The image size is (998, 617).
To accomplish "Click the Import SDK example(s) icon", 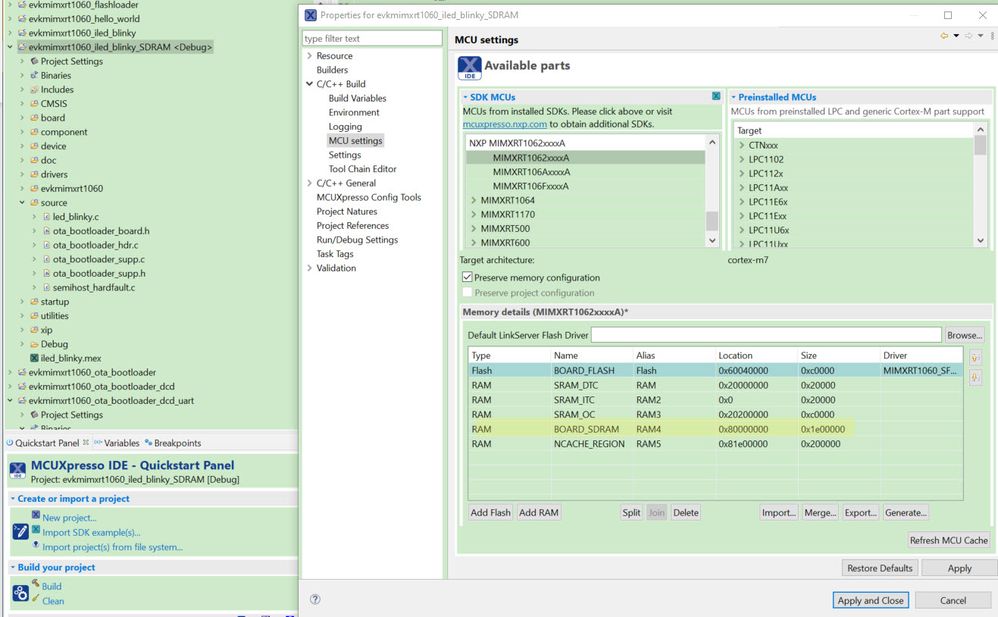I will pos(36,531).
